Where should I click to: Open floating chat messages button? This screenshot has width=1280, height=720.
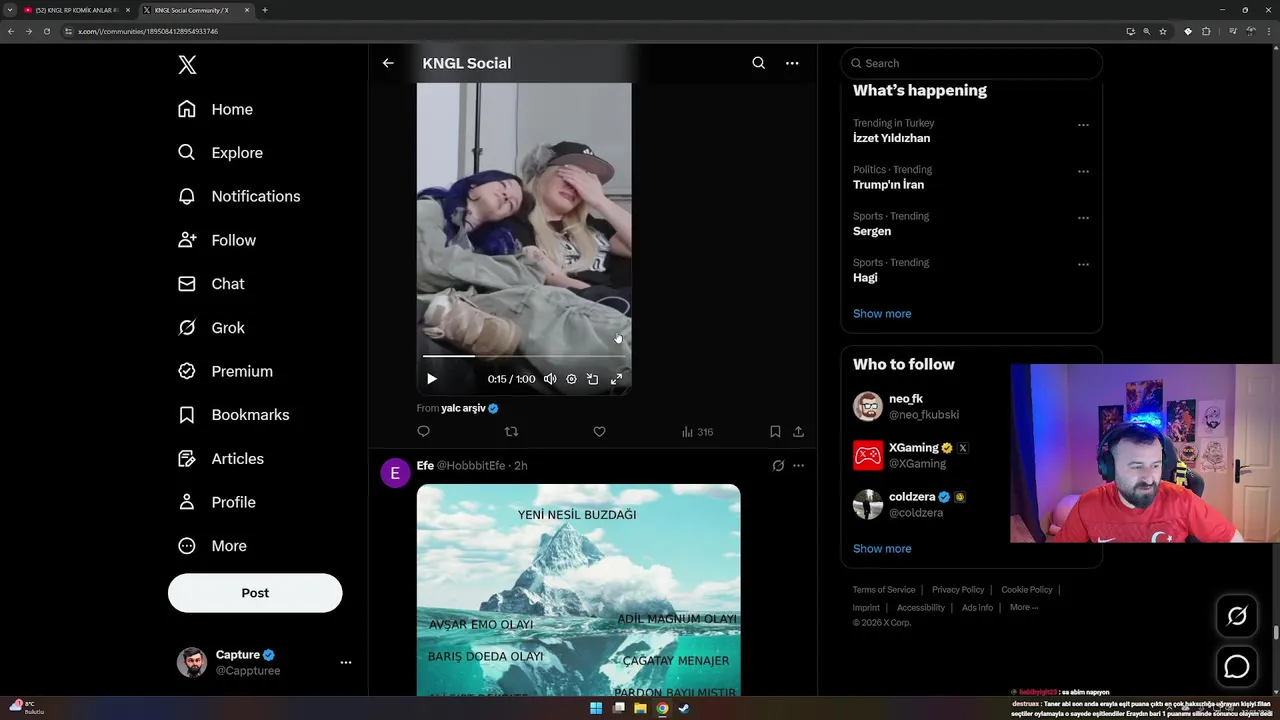coord(1237,666)
